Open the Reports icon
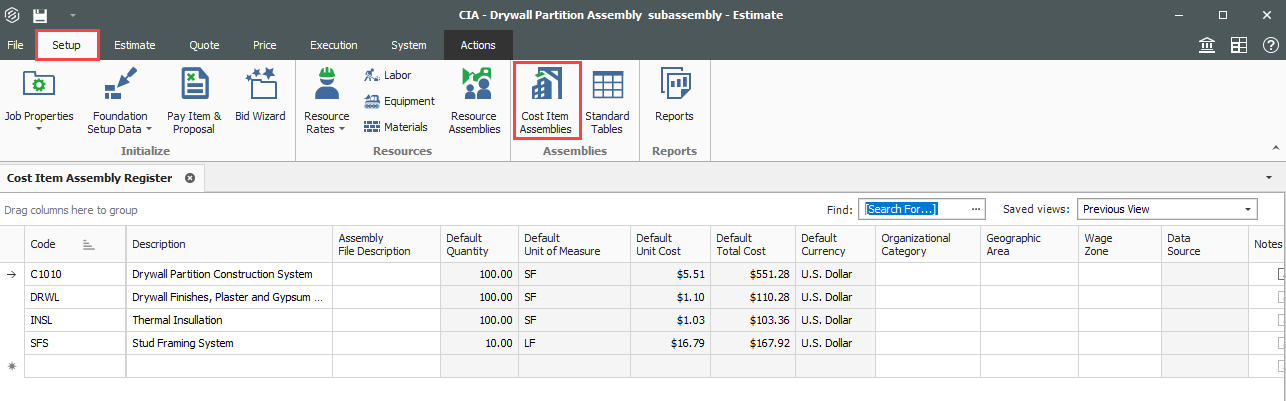Viewport: 1286px width, 401px height. 674,88
